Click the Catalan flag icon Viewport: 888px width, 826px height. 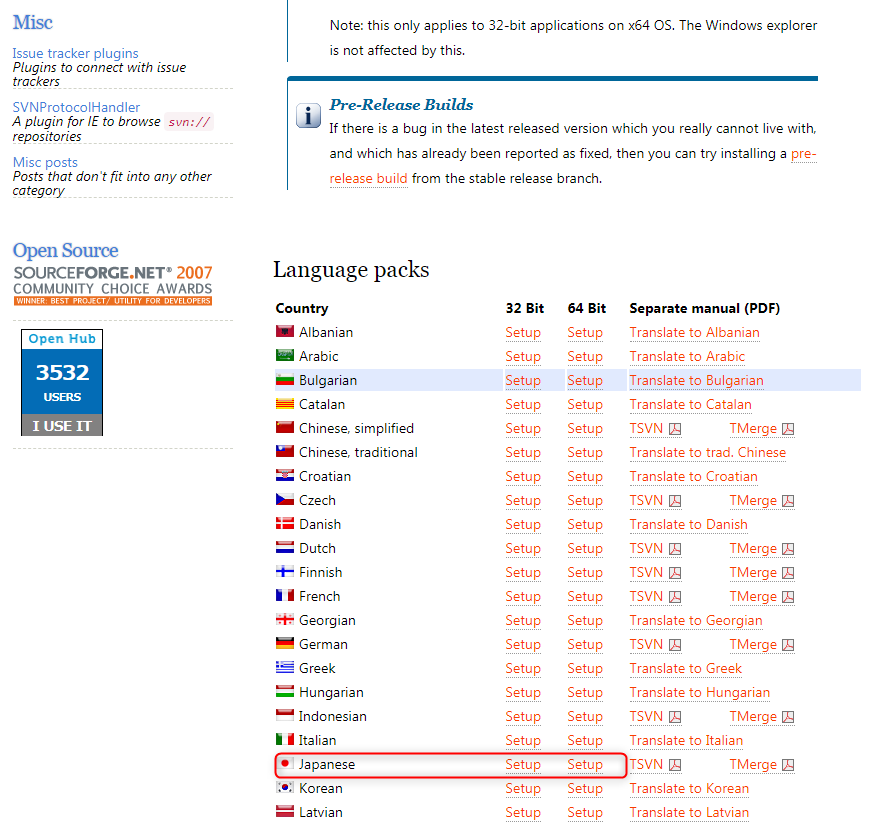(x=284, y=403)
